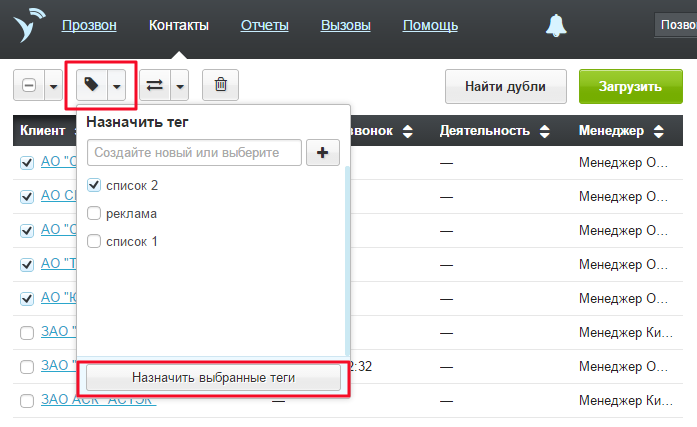
Task: Check the реклама tag checkbox
Action: pos(94,213)
